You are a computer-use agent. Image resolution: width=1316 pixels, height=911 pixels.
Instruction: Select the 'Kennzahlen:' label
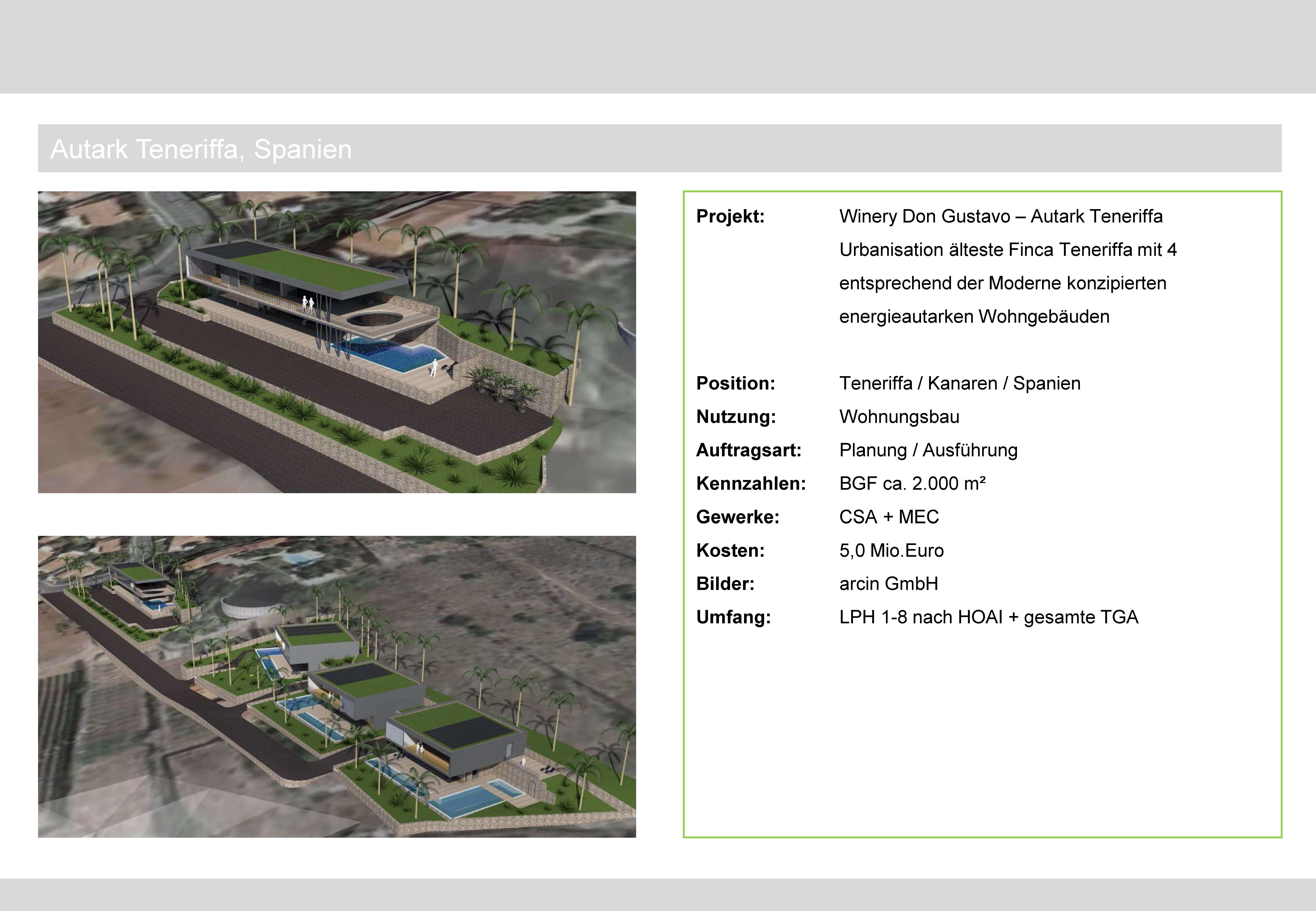751,483
